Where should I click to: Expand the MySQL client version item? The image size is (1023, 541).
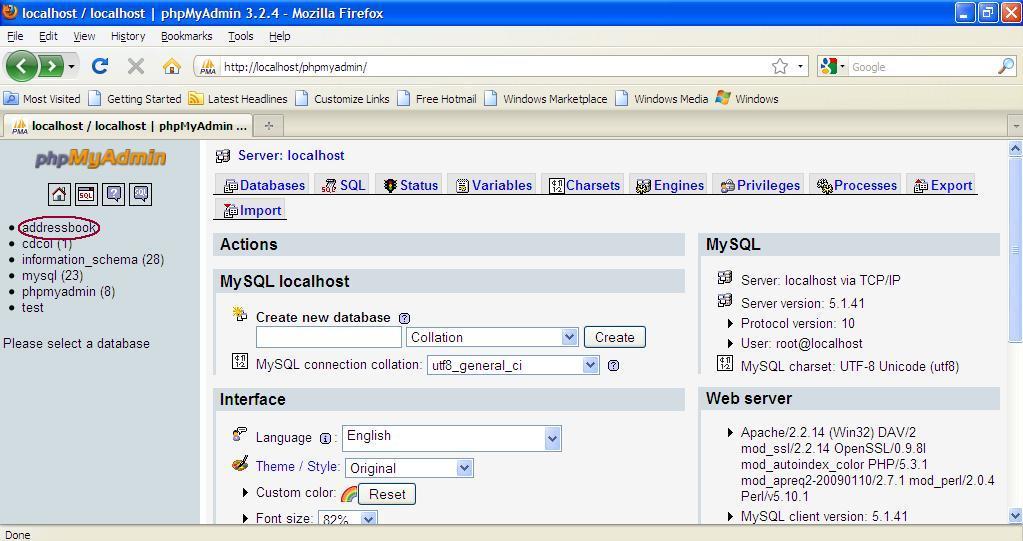coord(730,517)
